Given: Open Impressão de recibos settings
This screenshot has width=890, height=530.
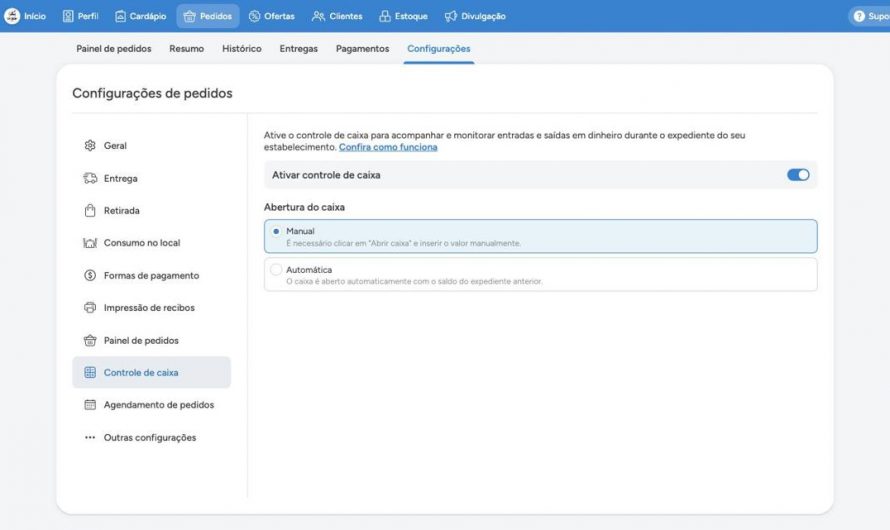Looking at the screenshot, I should (x=152, y=308).
